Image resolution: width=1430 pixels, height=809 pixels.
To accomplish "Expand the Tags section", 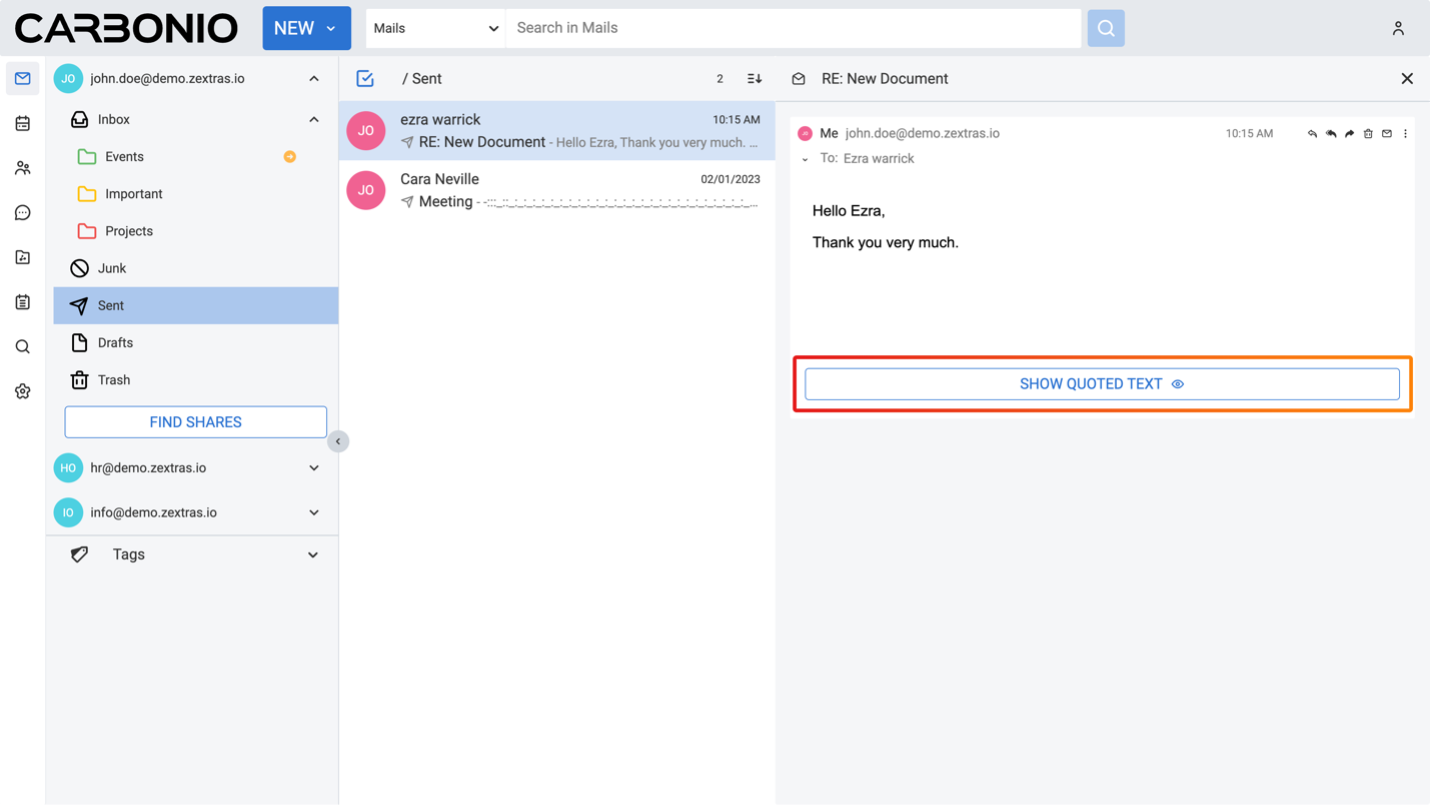I will point(313,555).
